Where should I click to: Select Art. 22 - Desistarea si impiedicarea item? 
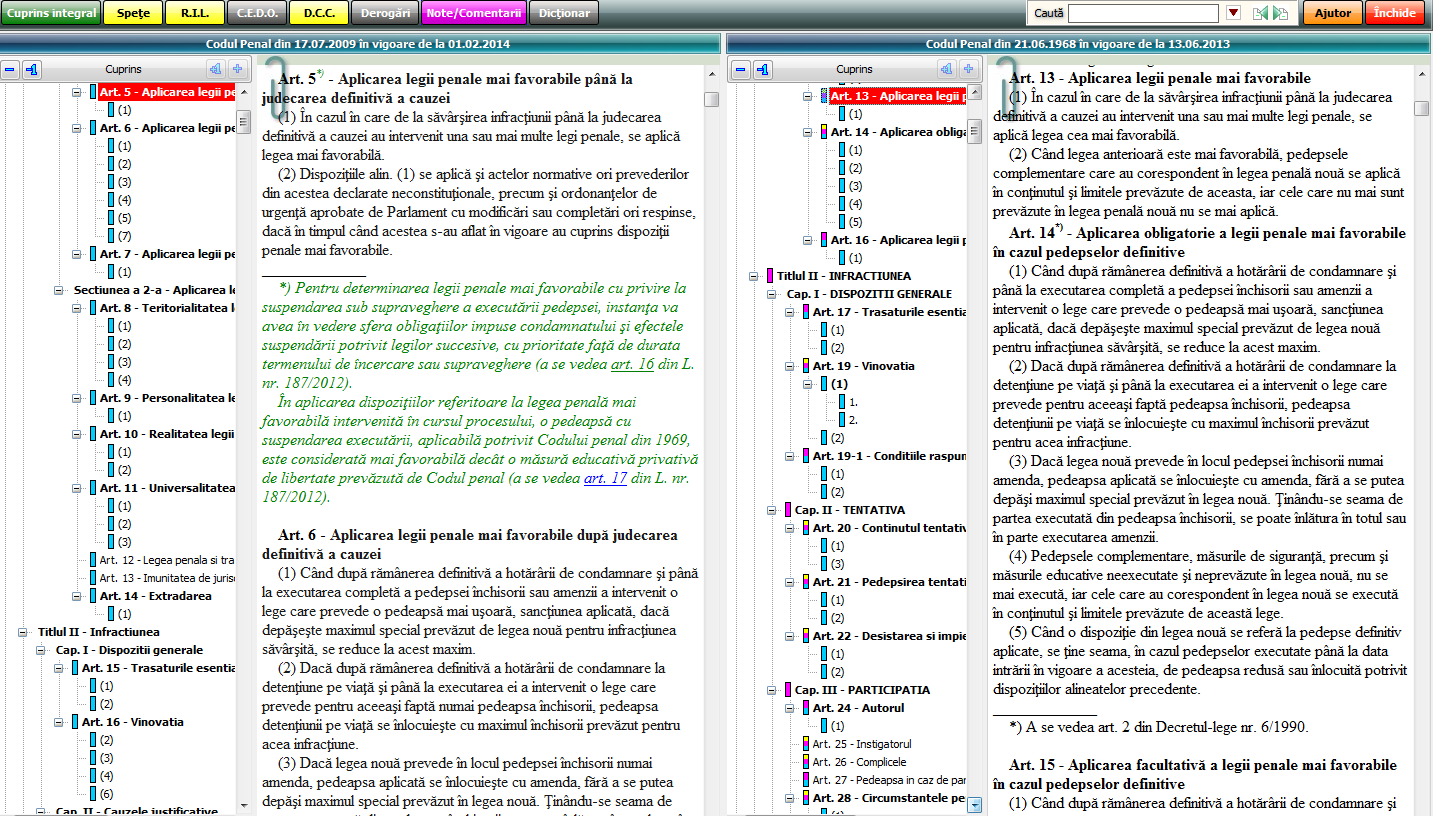click(x=889, y=636)
